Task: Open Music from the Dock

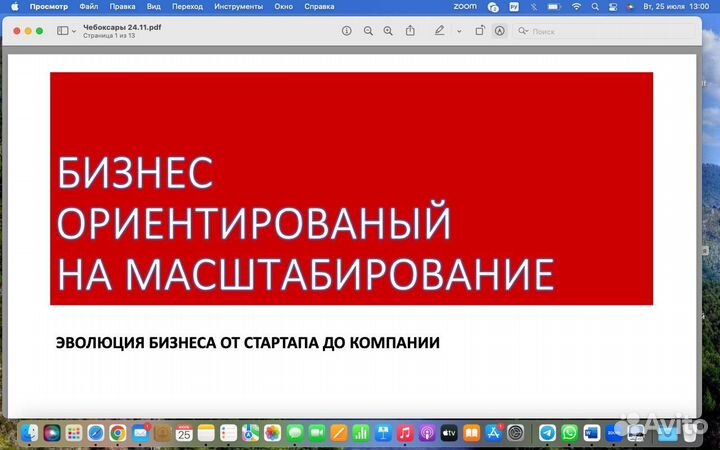Action: point(405,433)
